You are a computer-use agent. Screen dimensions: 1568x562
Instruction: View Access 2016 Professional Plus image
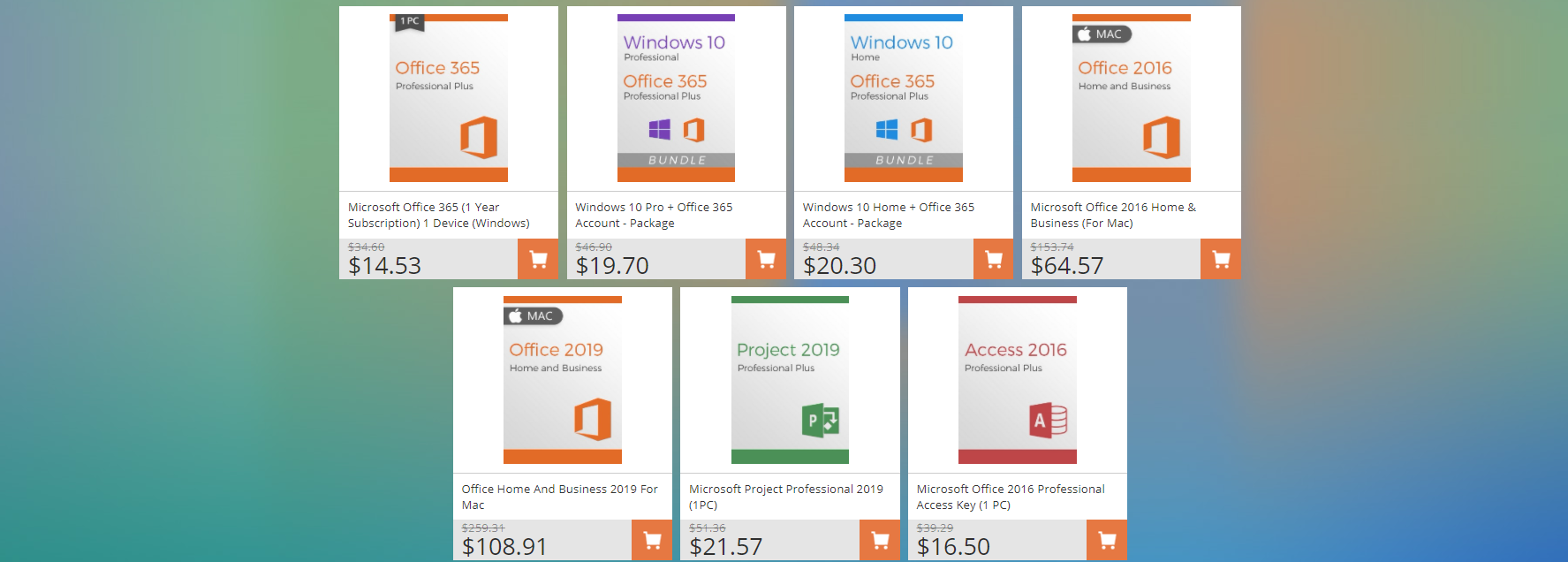[1018, 380]
